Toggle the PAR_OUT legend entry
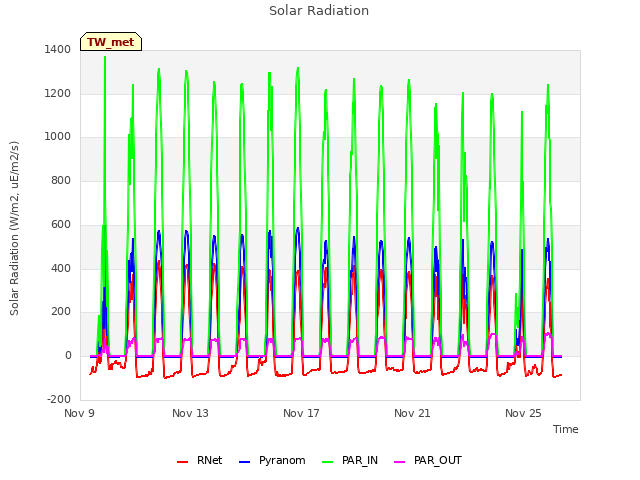Image resolution: width=640 pixels, height=480 pixels. (428, 460)
